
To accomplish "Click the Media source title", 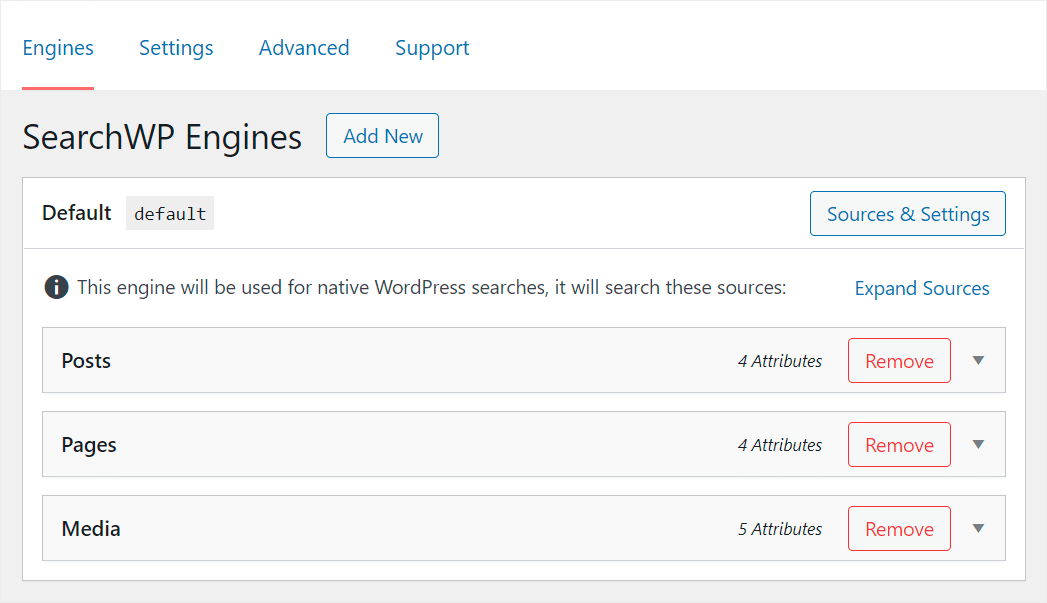I will click(91, 529).
